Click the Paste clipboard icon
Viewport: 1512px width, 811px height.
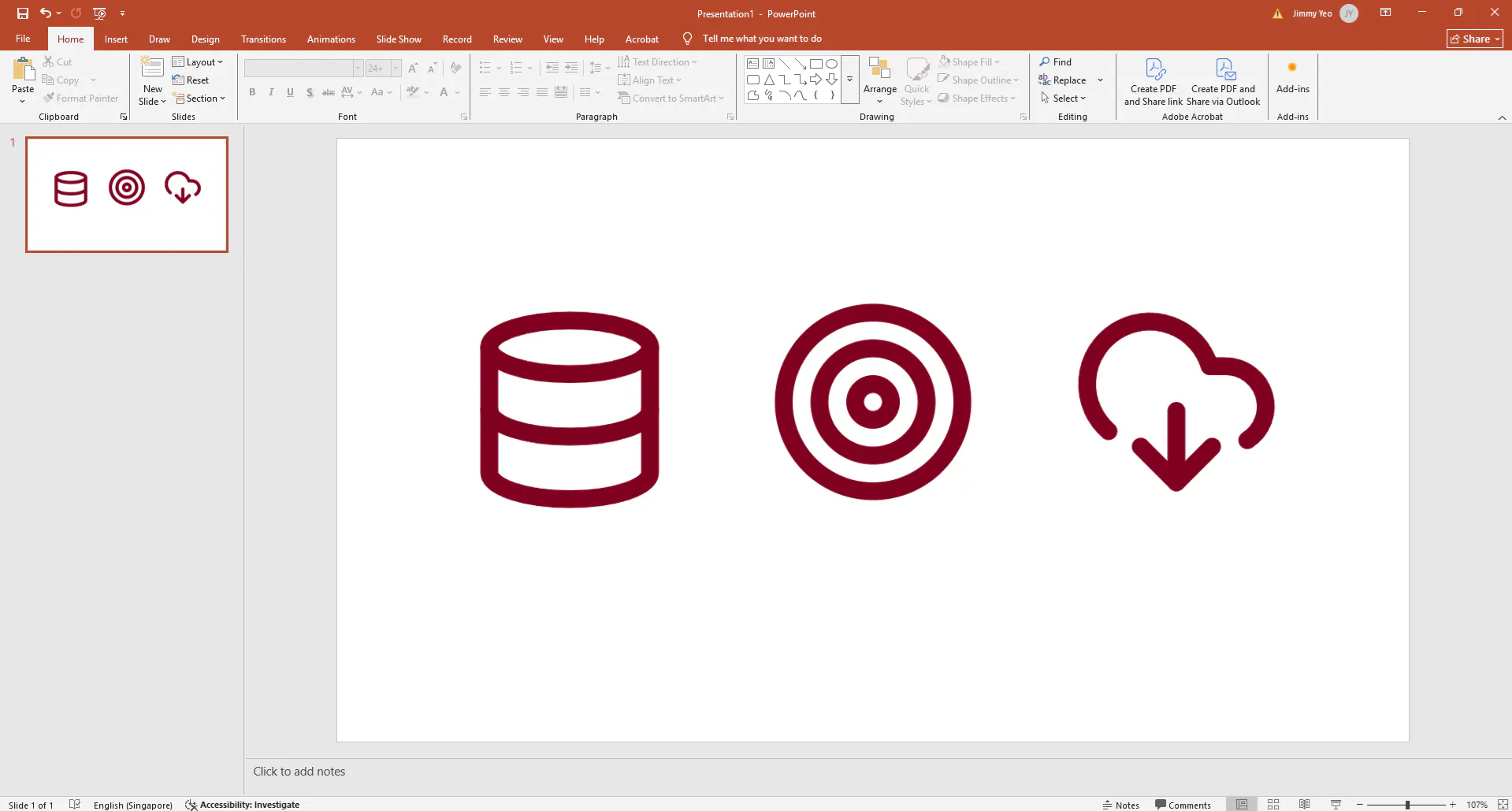pos(23,69)
